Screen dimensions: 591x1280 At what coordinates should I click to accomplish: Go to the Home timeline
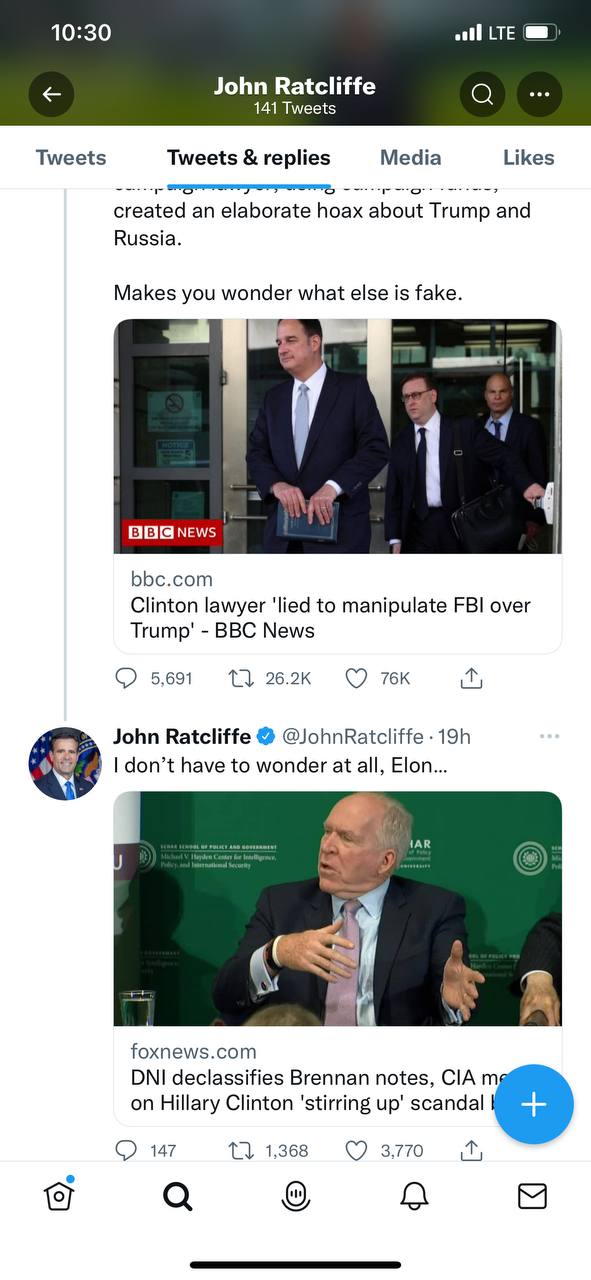[60, 1194]
